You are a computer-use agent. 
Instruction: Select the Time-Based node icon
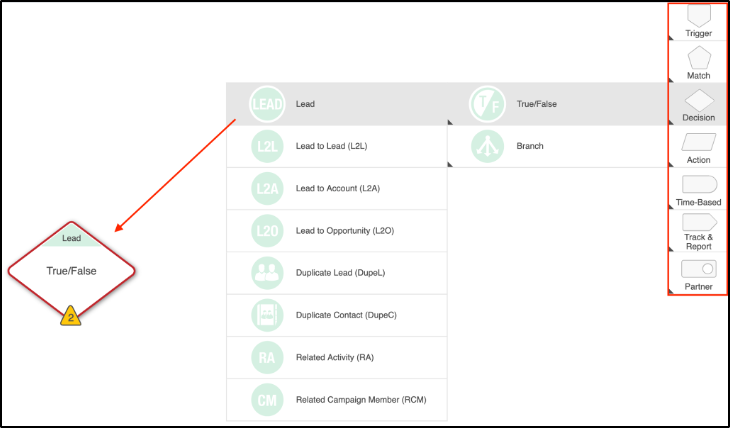[698, 184]
